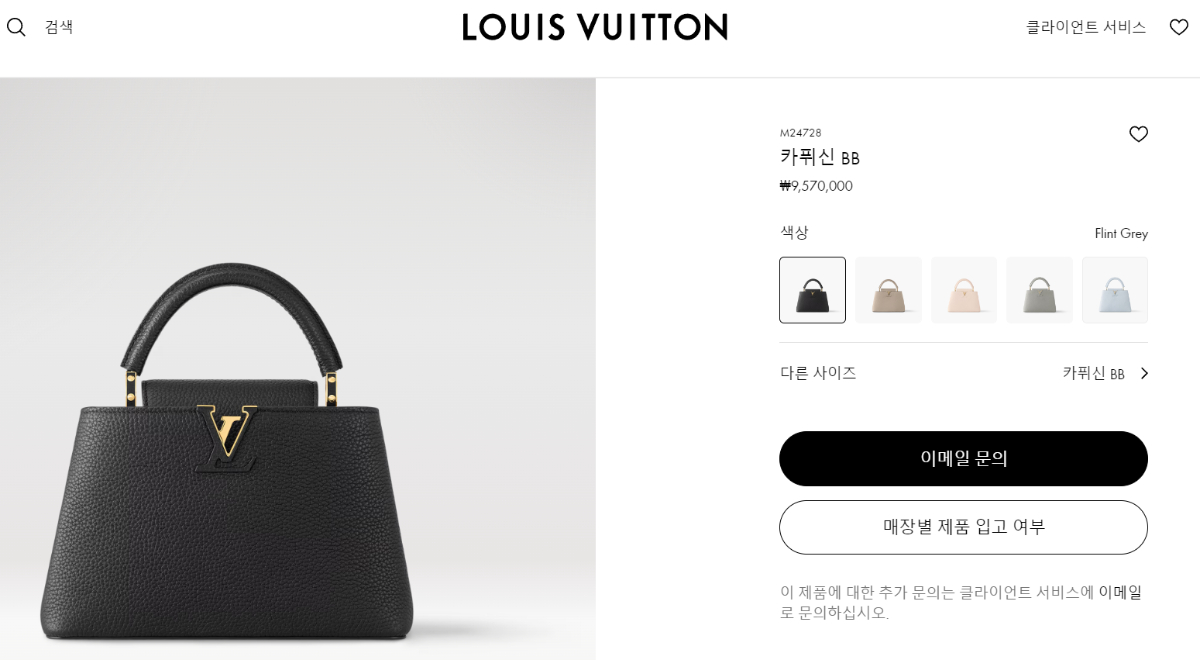The width and height of the screenshot is (1200, 660).
Task: Click the 카퓌신 BB product title
Action: [x=820, y=157]
